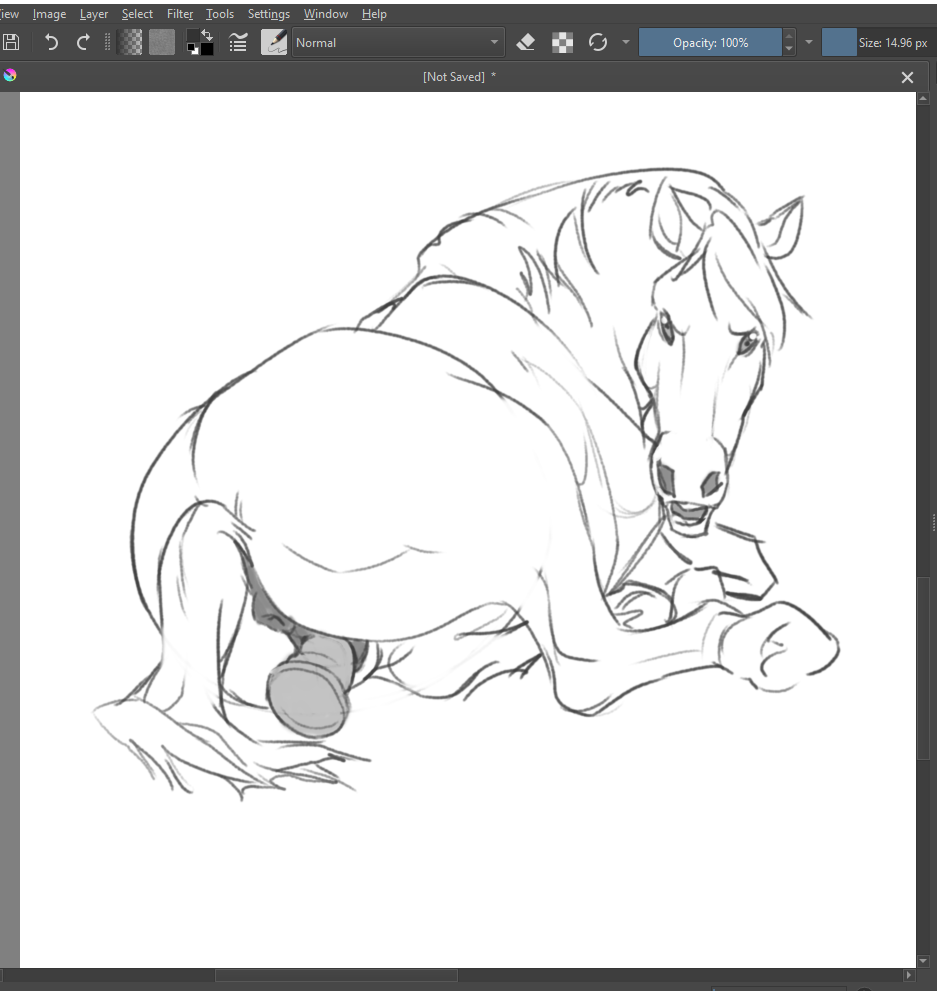Screen dimensions: 937x991
Task: Toggle eraser mode on
Action: 526,42
